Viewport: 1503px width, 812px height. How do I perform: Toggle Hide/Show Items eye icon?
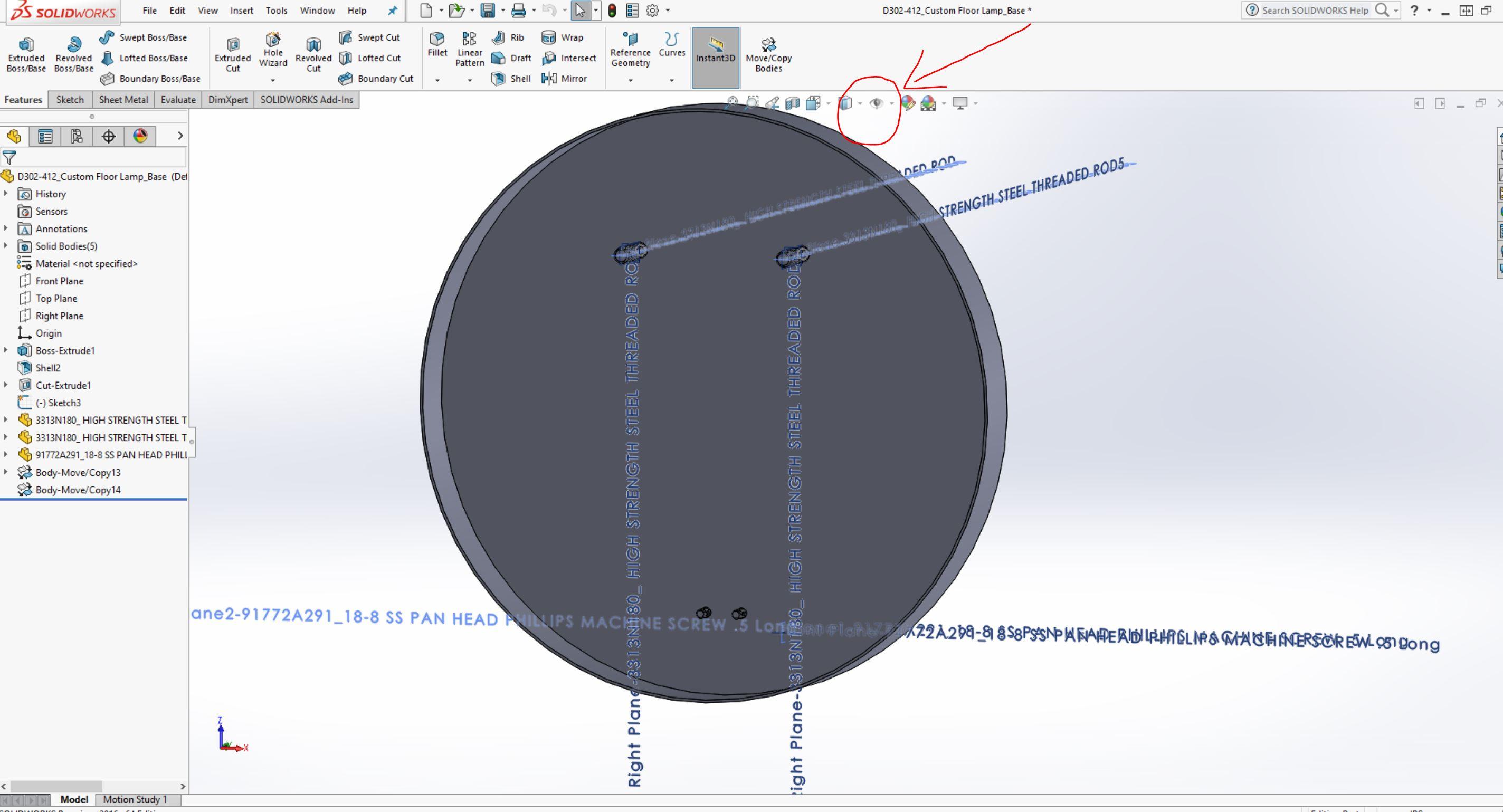(x=876, y=103)
